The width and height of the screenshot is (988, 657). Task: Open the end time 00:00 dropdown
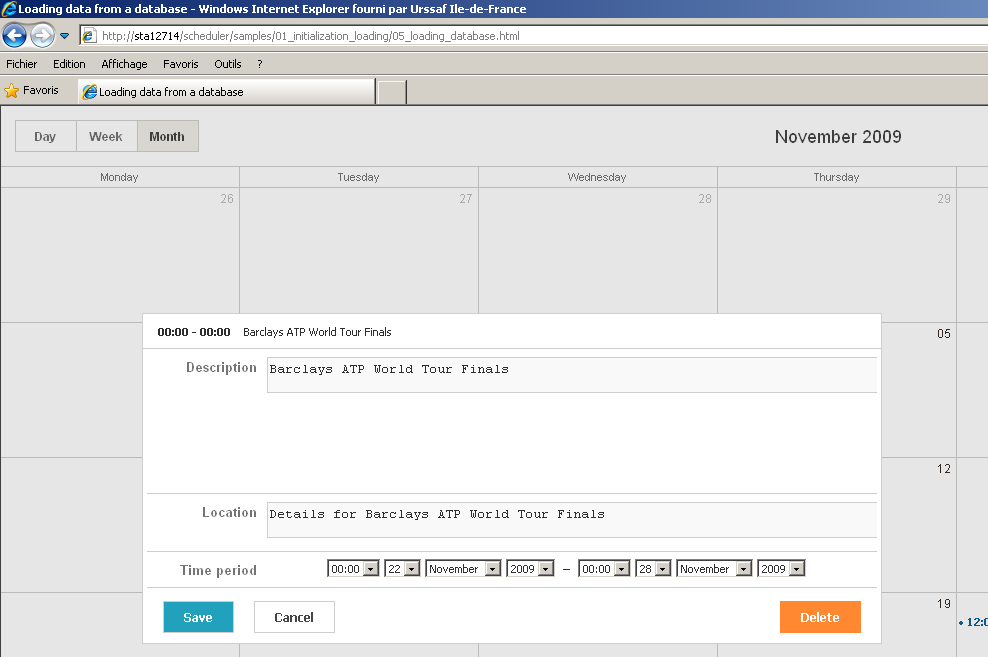point(604,569)
